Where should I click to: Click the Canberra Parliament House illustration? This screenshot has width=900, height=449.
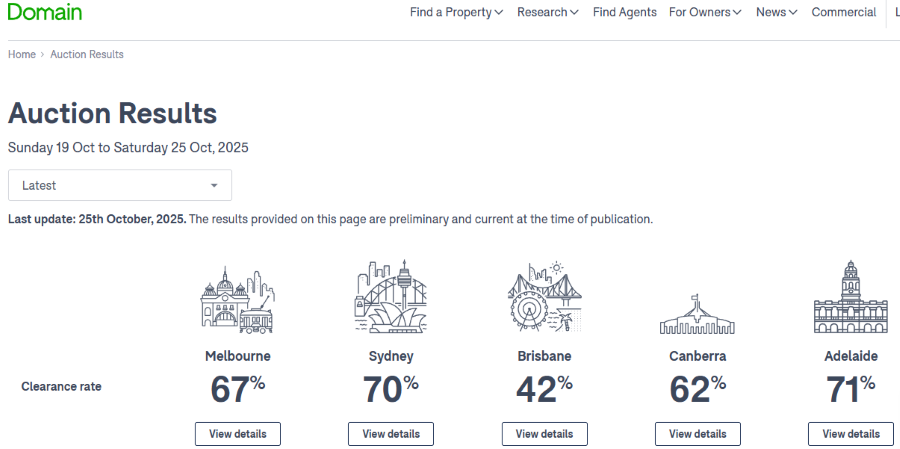pos(697,314)
